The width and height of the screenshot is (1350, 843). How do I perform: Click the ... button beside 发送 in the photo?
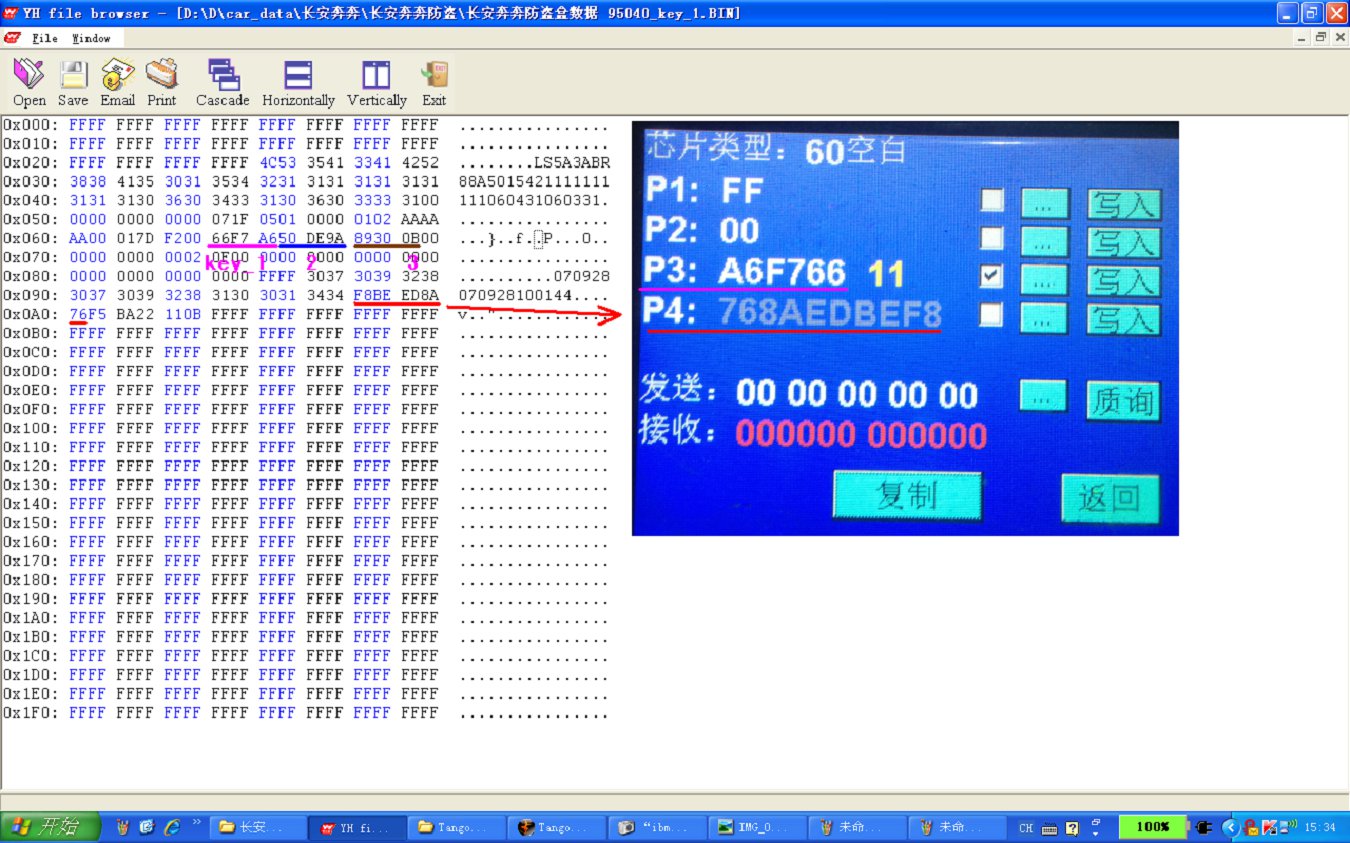[x=1044, y=396]
